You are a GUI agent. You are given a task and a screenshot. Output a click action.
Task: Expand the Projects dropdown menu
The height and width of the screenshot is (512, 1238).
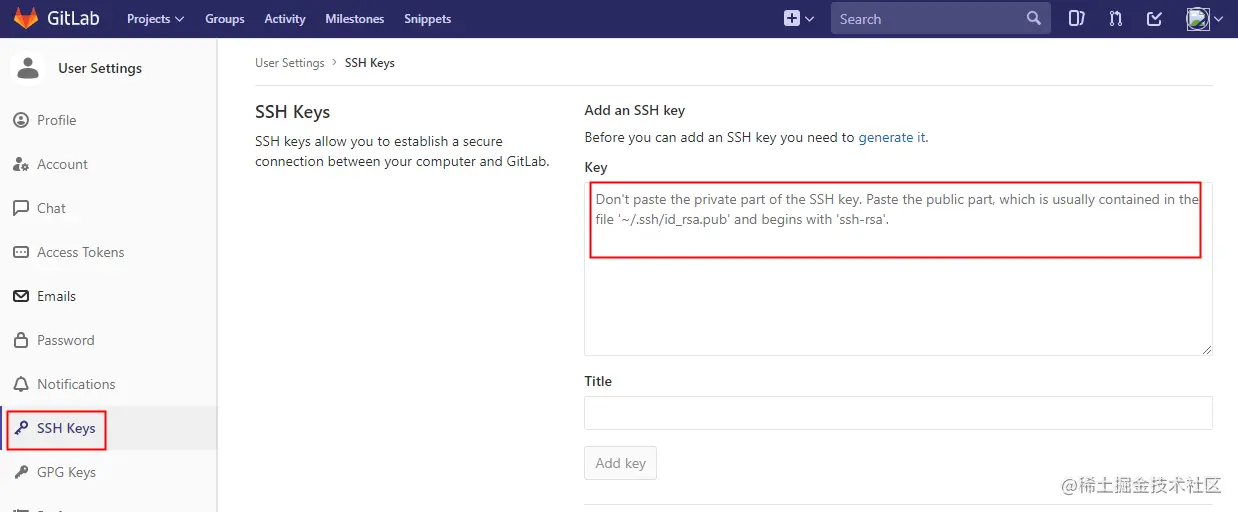pyautogui.click(x=155, y=19)
